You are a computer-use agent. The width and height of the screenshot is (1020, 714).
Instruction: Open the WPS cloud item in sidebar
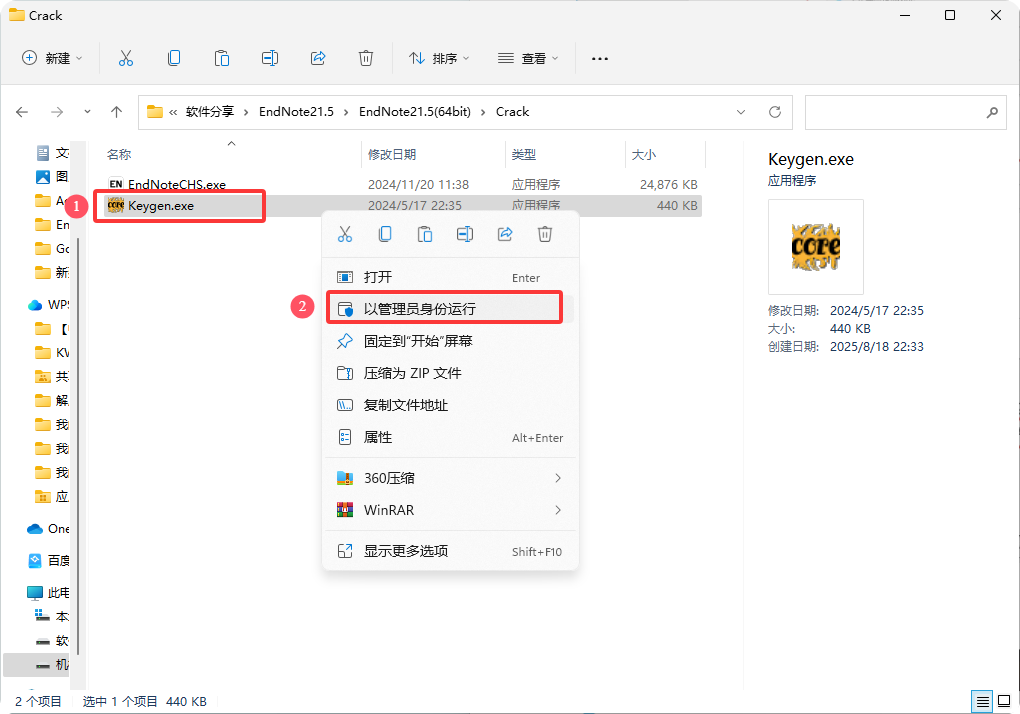pyautogui.click(x=49, y=305)
